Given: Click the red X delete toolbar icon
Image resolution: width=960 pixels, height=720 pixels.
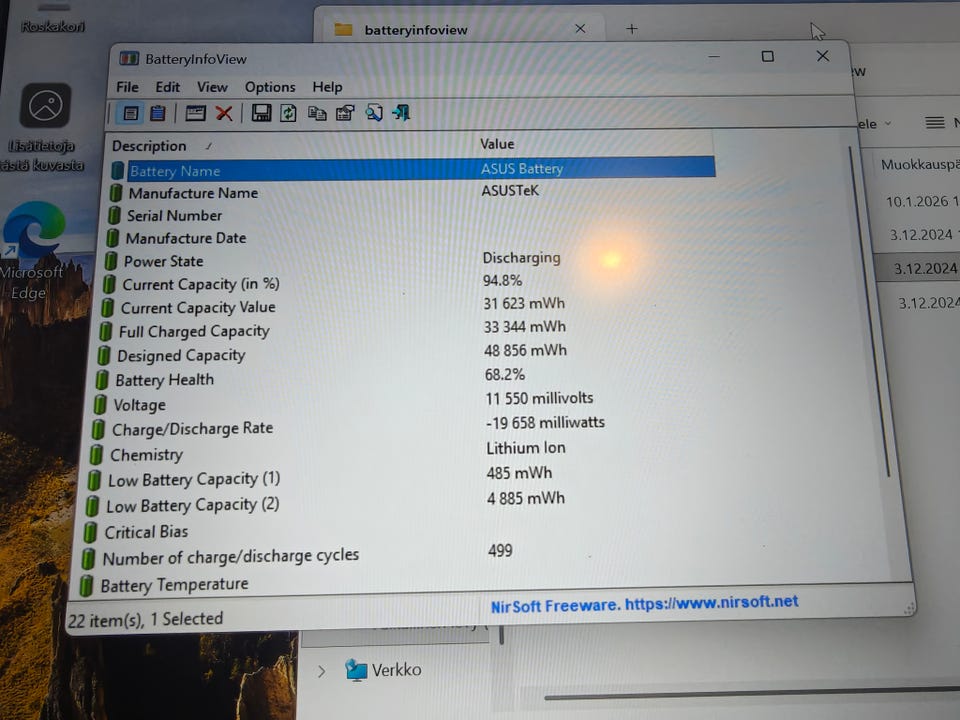Looking at the screenshot, I should coord(224,113).
